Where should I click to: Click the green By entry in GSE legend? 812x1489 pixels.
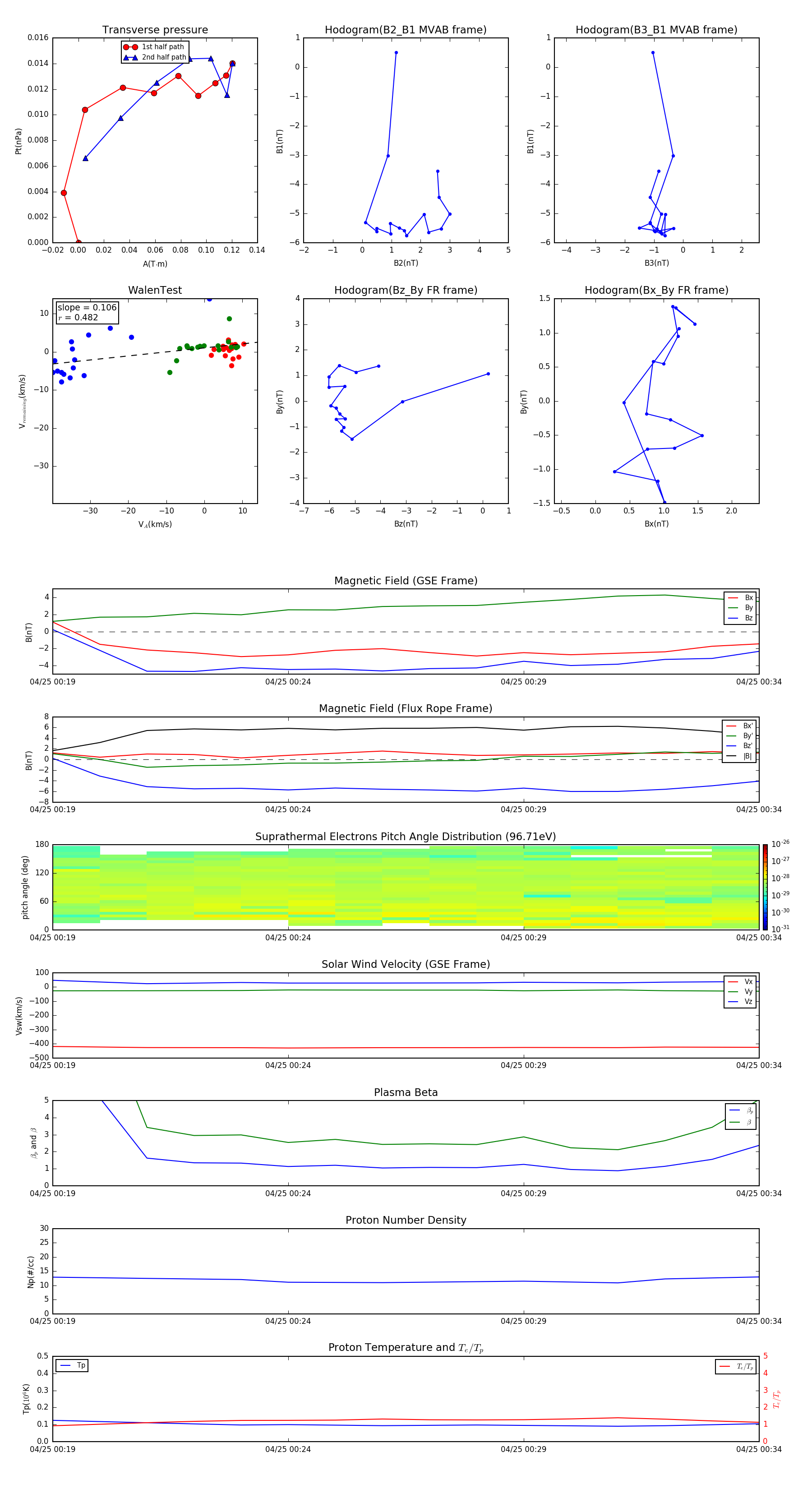pyautogui.click(x=740, y=608)
